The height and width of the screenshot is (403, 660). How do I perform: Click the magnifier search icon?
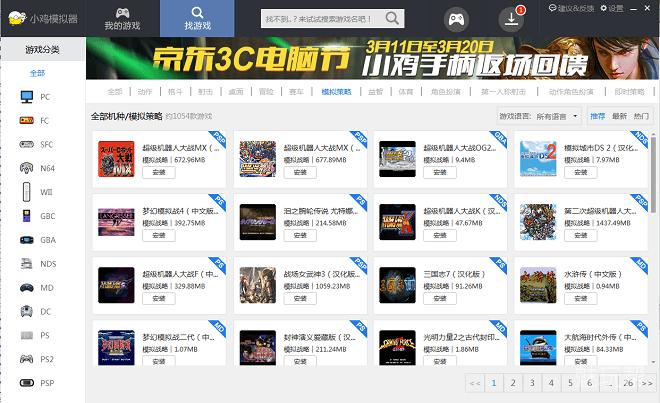(x=392, y=19)
